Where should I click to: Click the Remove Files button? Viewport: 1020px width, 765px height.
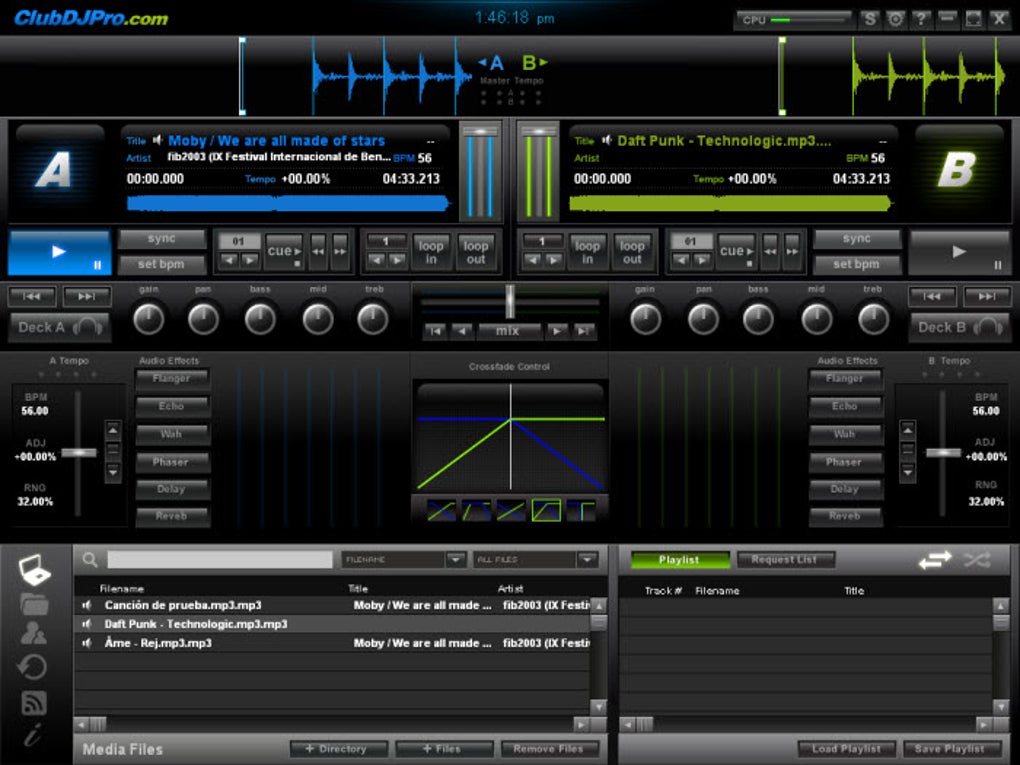pyautogui.click(x=549, y=749)
